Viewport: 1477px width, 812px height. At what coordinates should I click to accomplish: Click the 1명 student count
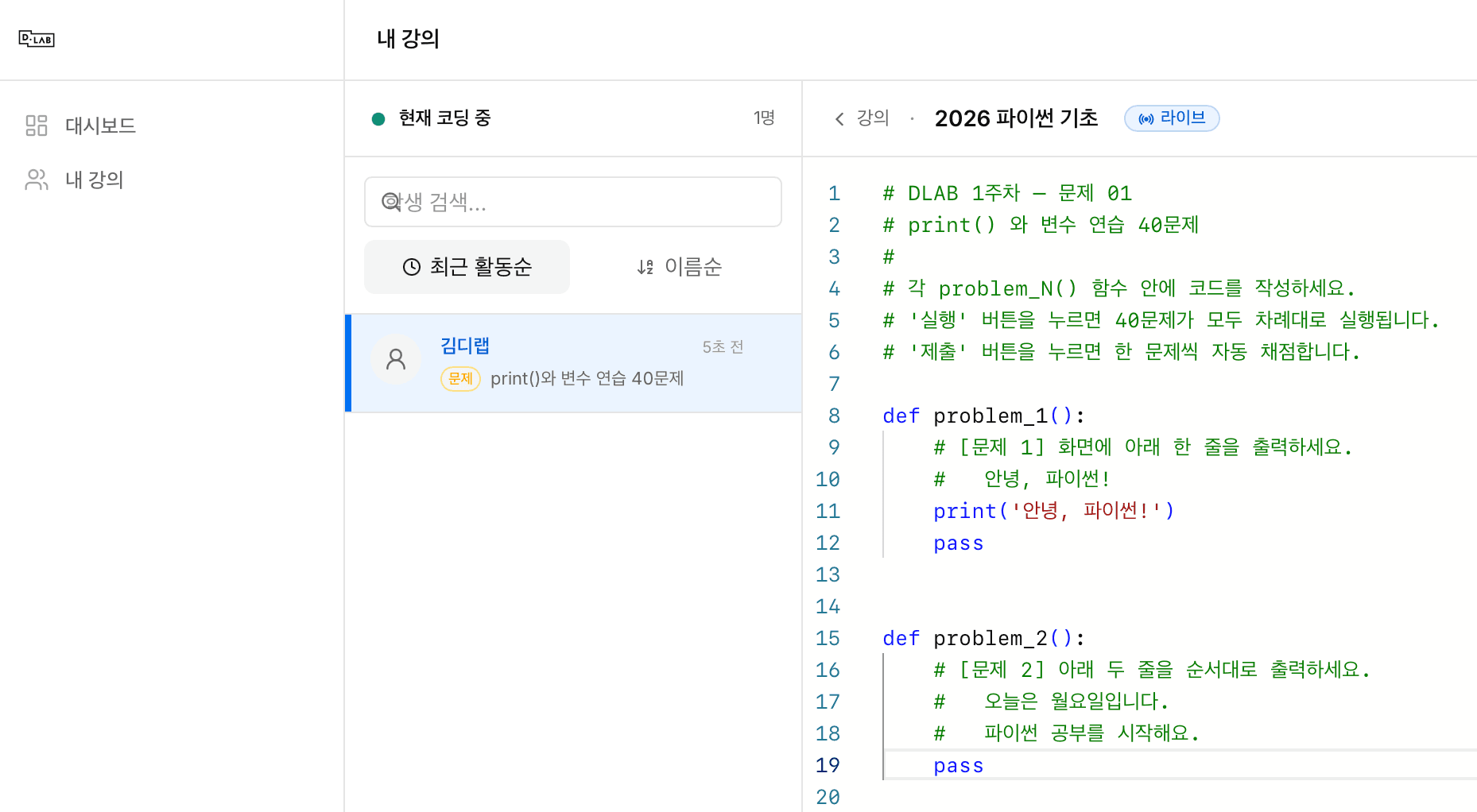coord(764,118)
